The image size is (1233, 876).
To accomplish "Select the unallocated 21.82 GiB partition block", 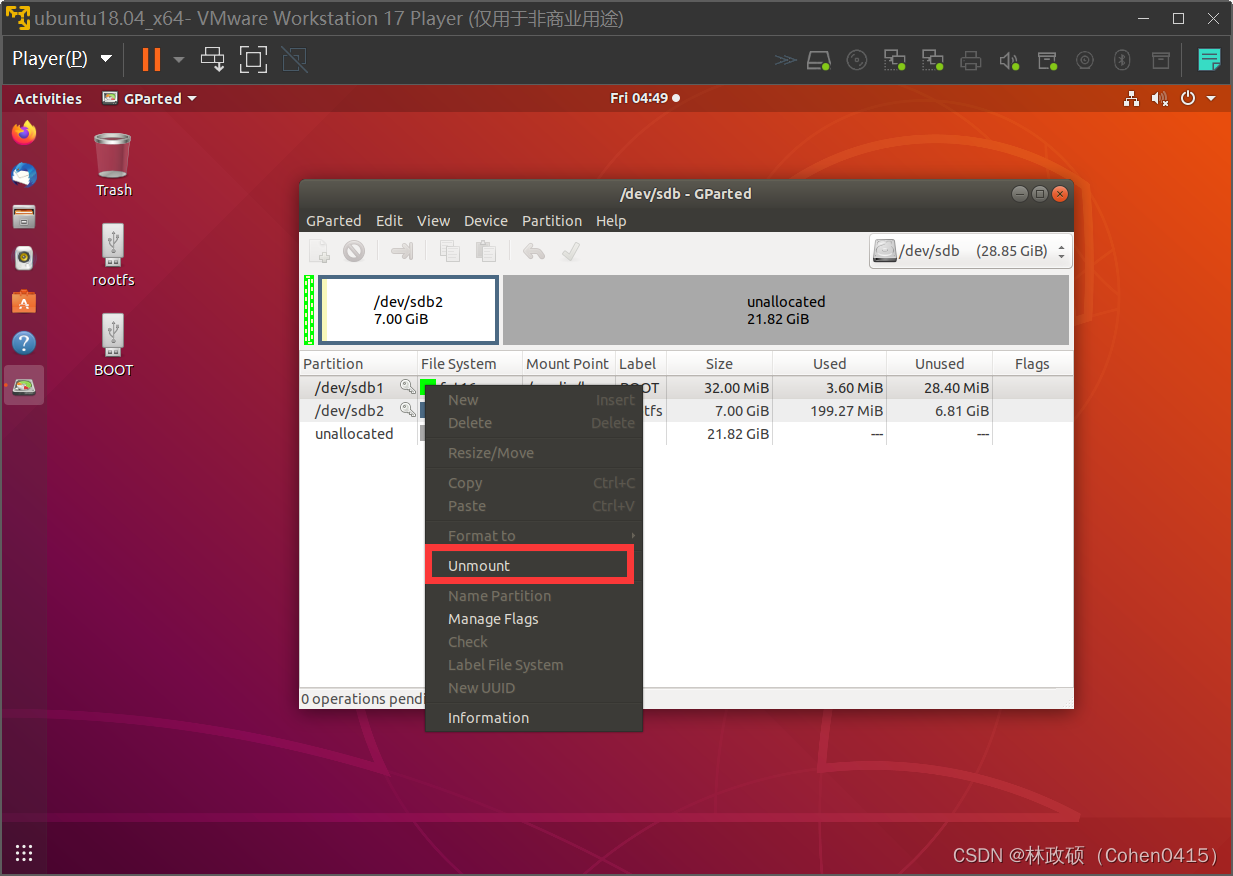I will pos(786,310).
